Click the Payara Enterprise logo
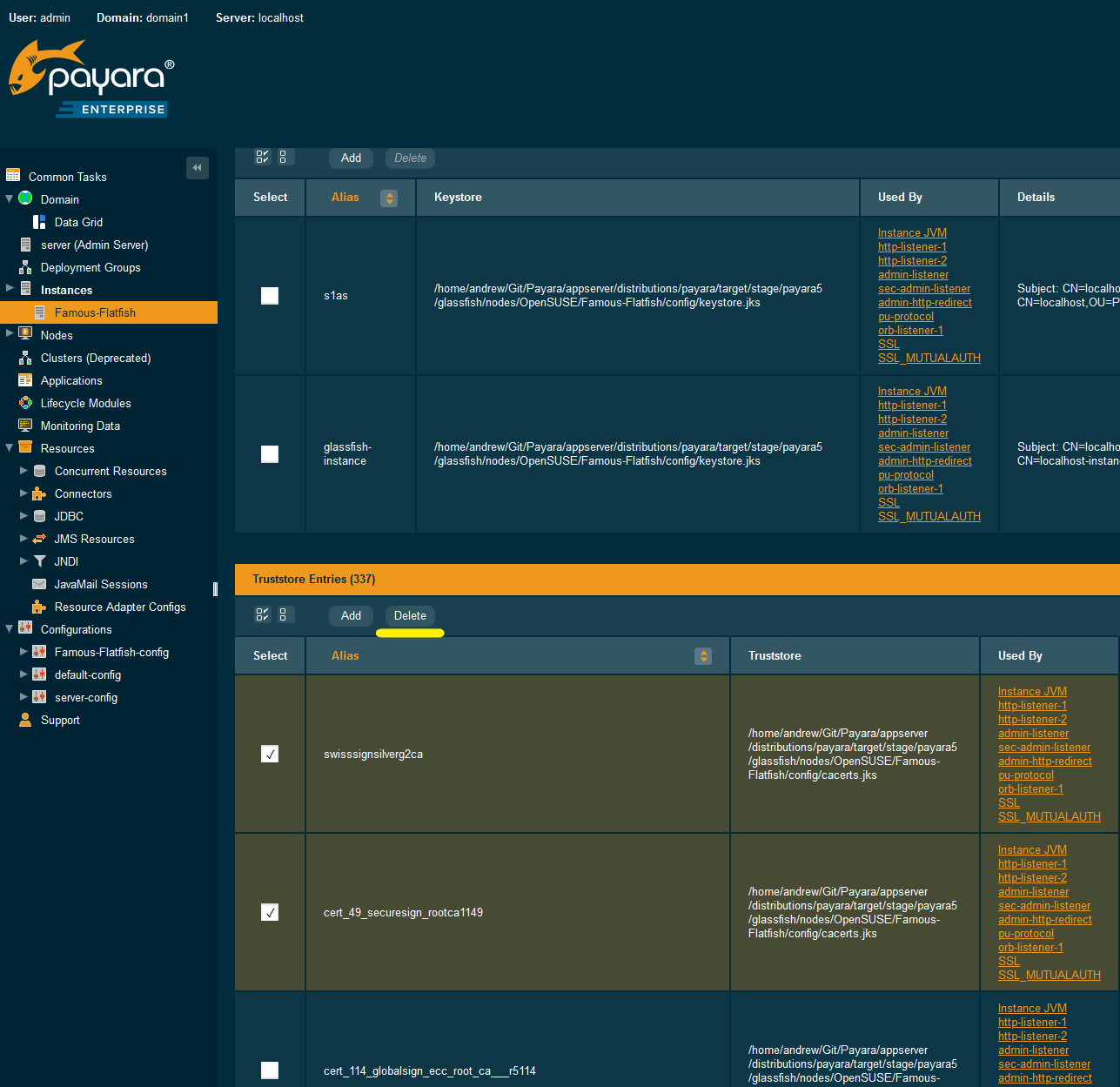The width and height of the screenshot is (1120, 1087). [x=92, y=80]
